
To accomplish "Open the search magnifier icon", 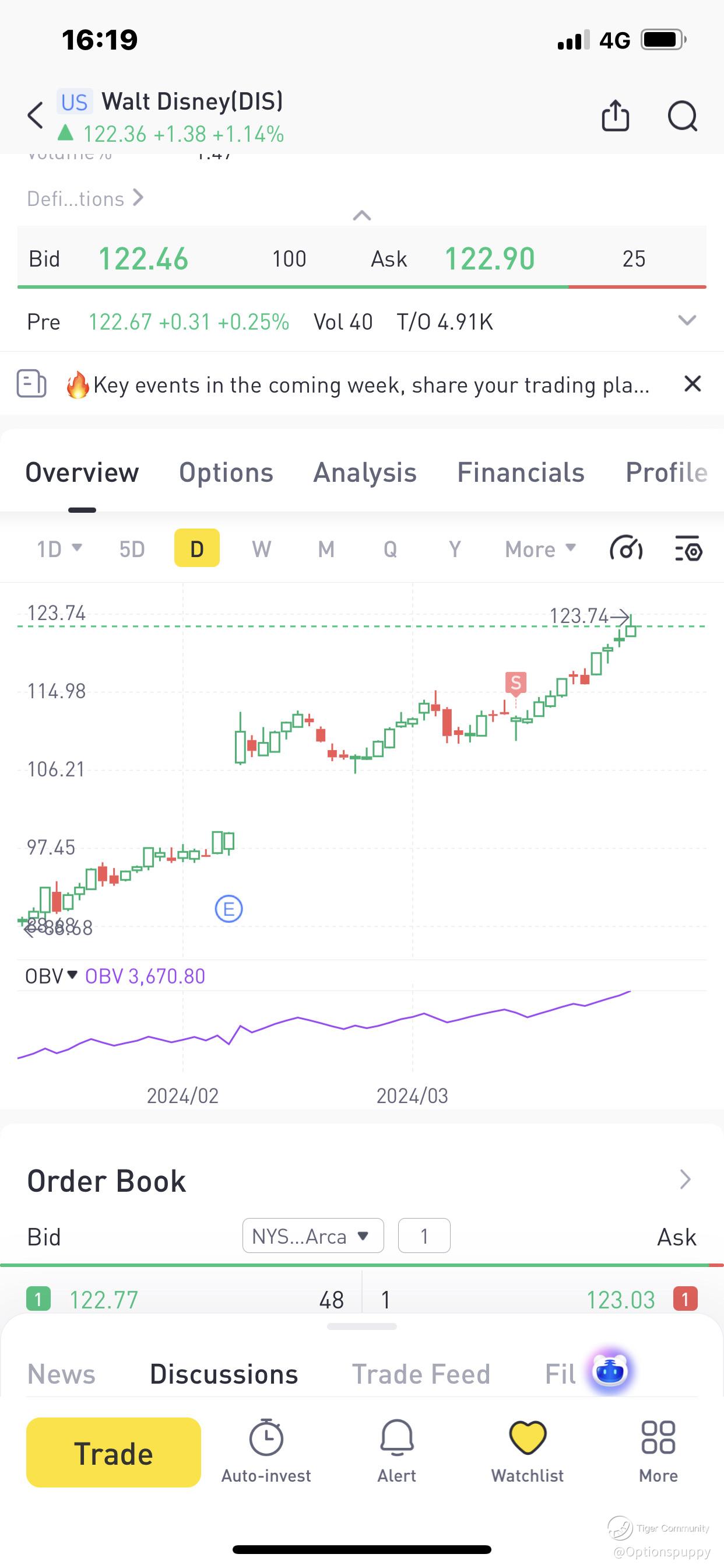I will coord(682,116).
